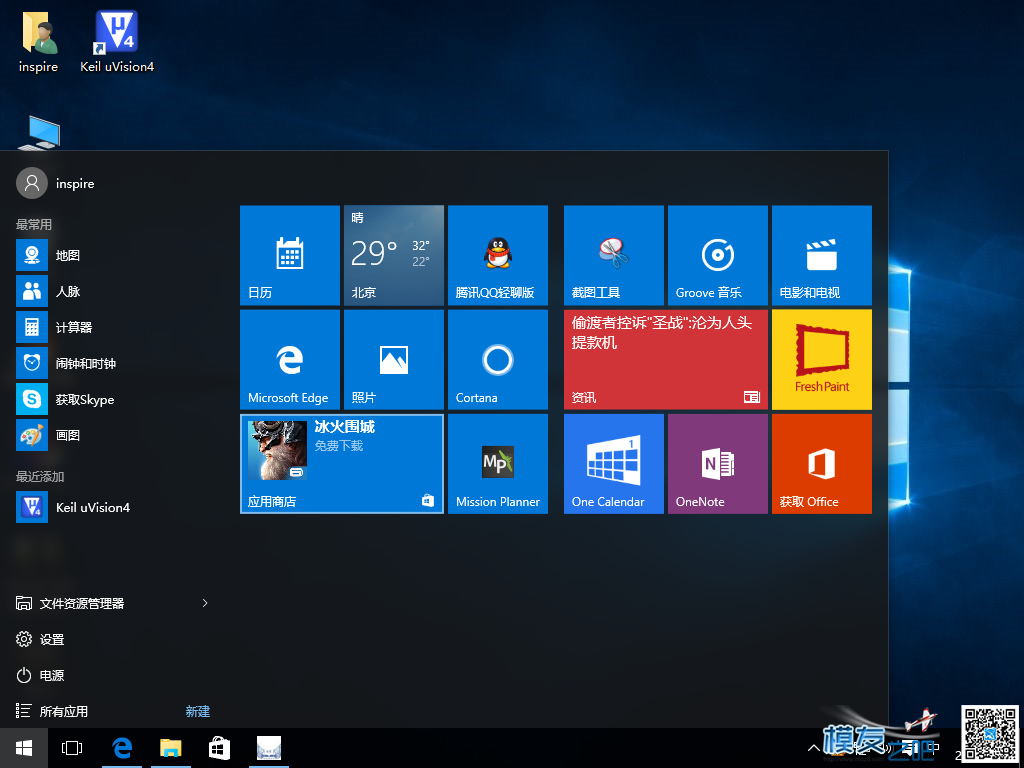
Task: Open 地图 from the most used list
Action: point(112,255)
